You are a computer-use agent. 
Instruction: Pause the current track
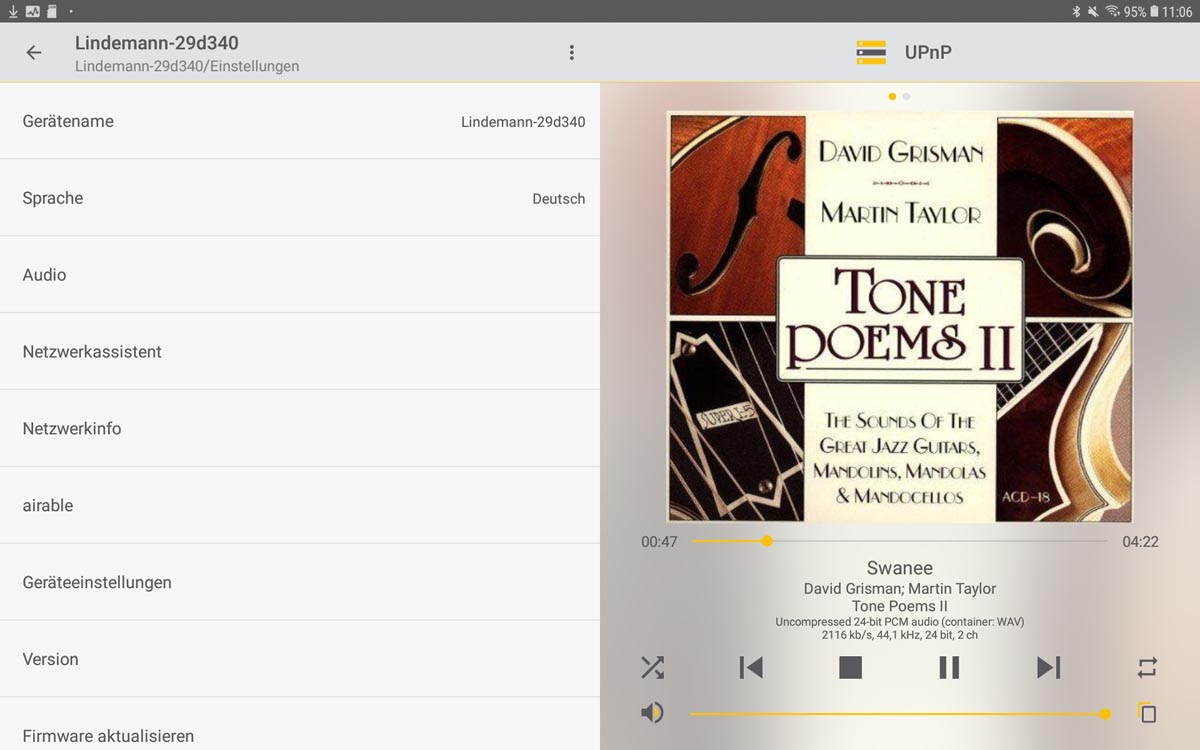tap(949, 667)
